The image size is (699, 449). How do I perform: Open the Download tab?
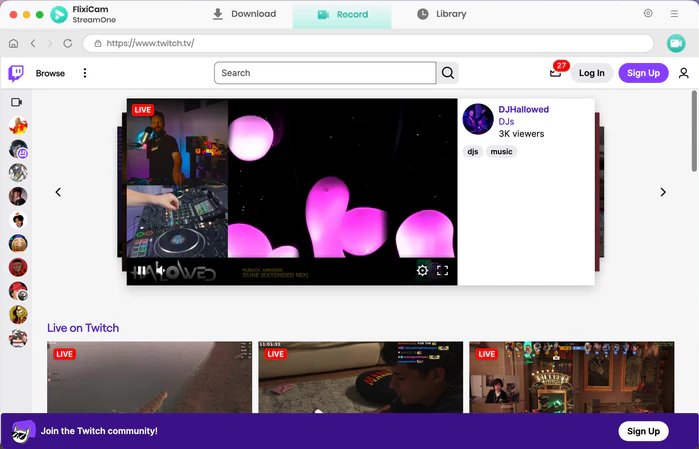pos(244,14)
